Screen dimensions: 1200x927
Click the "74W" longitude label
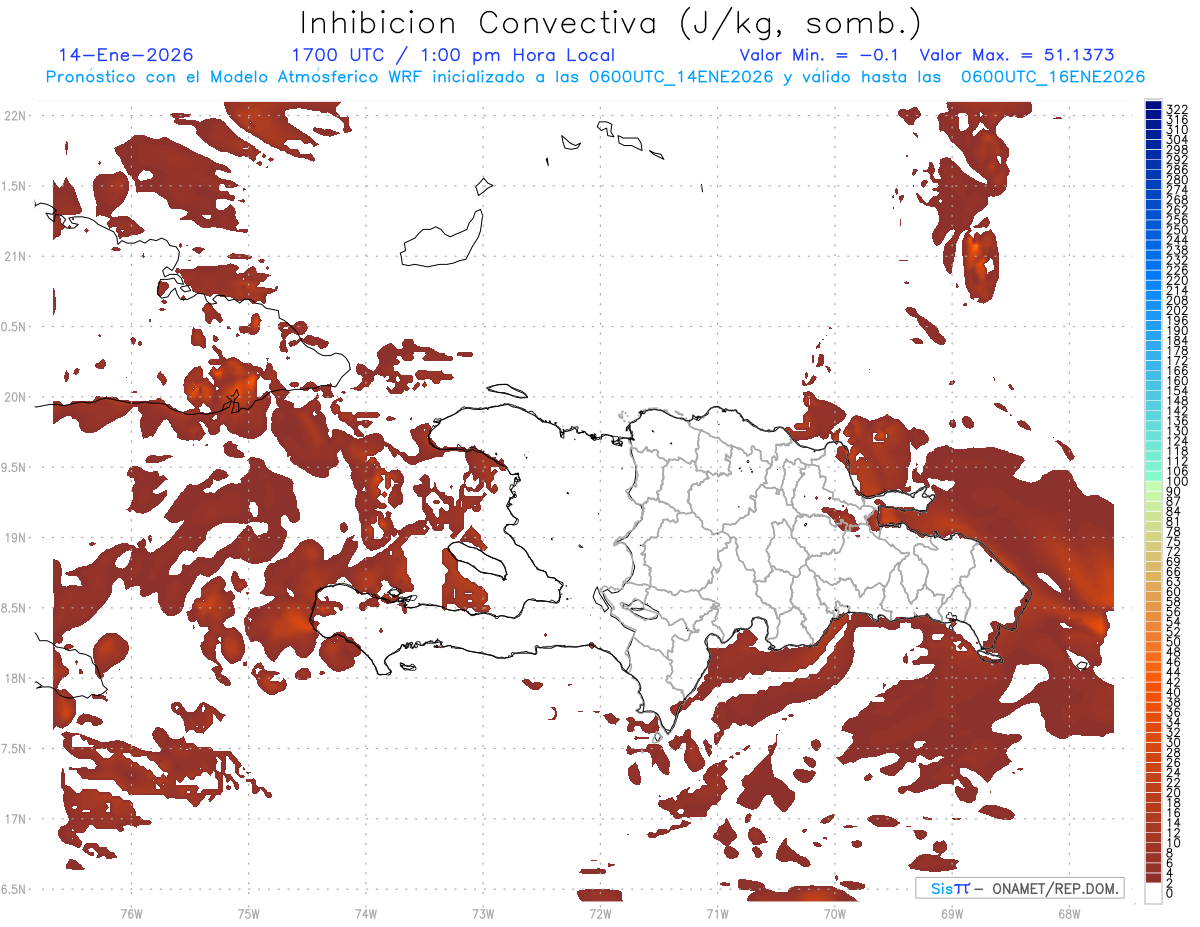pyautogui.click(x=365, y=913)
